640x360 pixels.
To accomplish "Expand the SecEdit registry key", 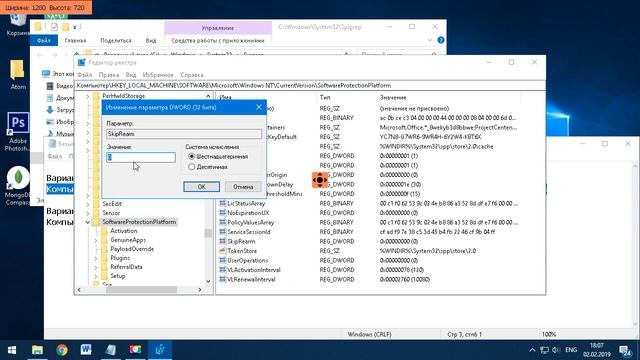I will 88,204.
